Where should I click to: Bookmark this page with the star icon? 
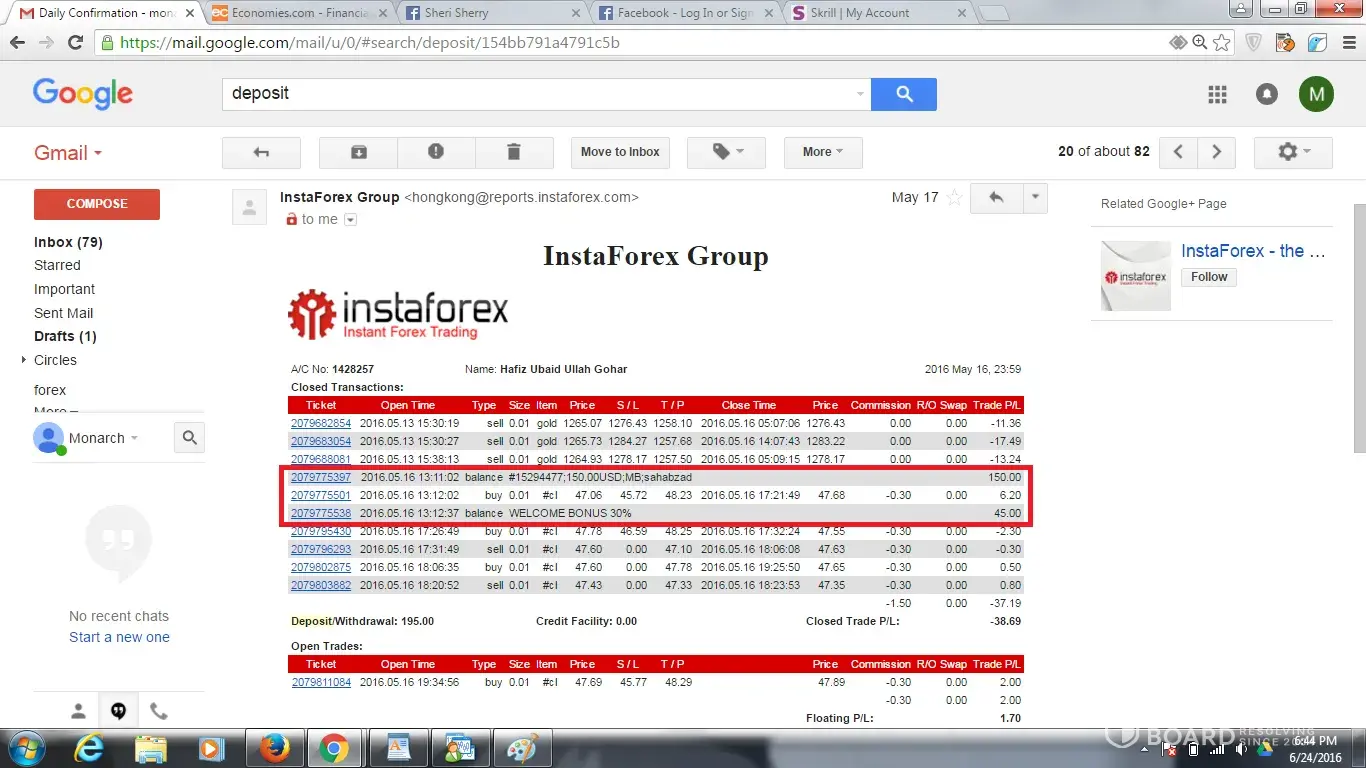(x=1222, y=43)
